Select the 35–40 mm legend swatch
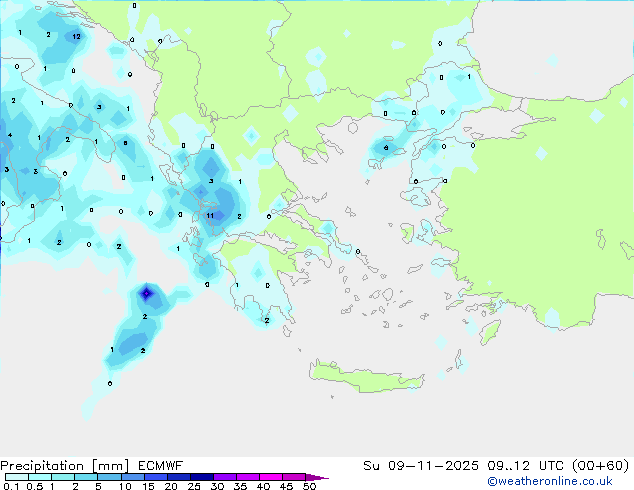 (247, 477)
